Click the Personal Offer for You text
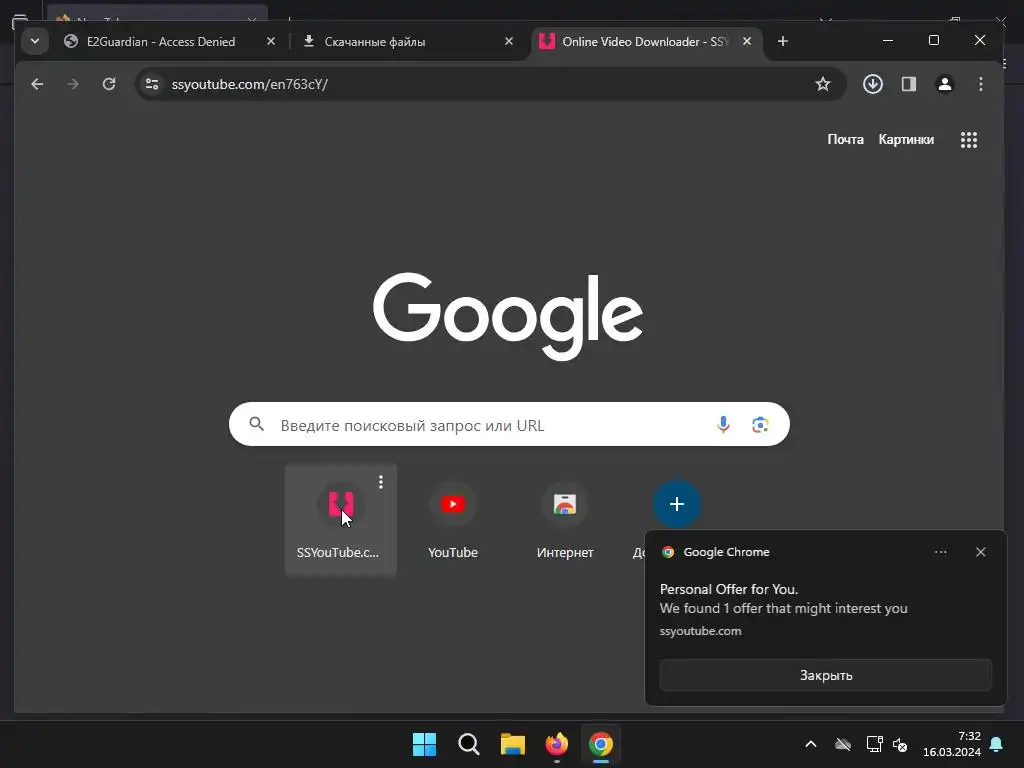The height and width of the screenshot is (768, 1024). click(729, 589)
